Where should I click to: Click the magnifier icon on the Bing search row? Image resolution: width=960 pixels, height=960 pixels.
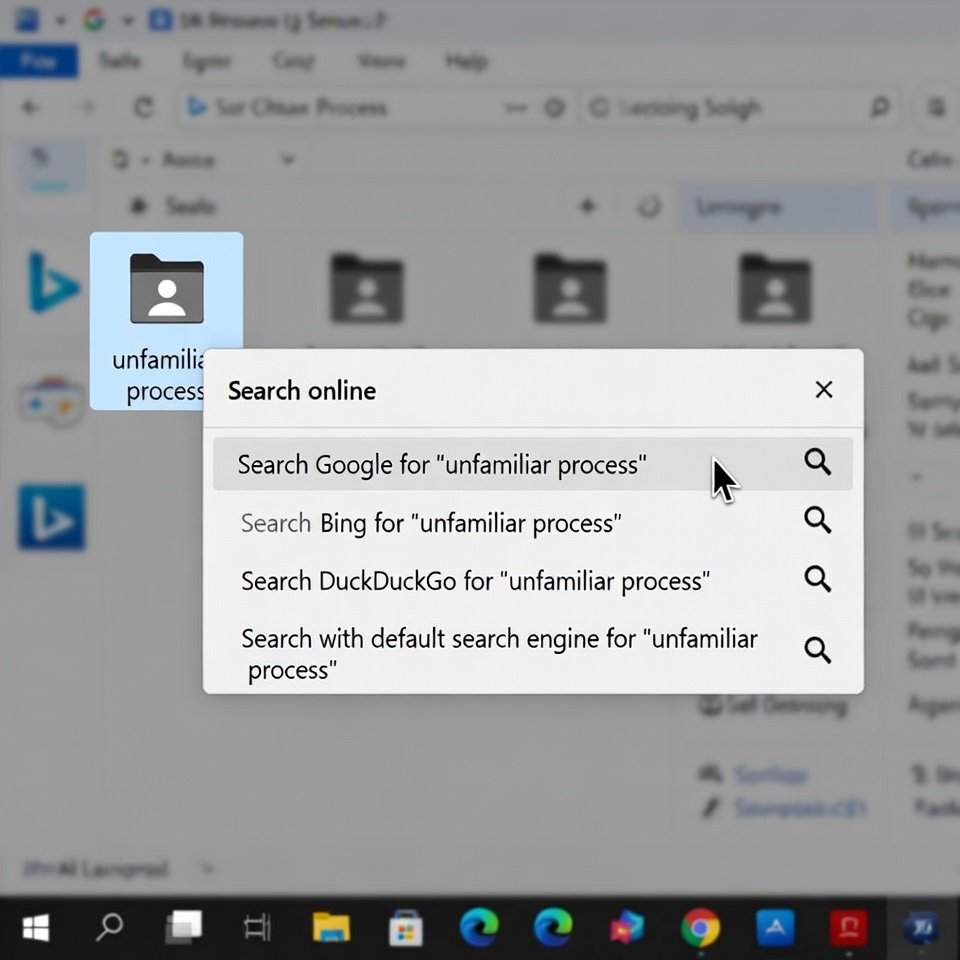click(x=817, y=520)
